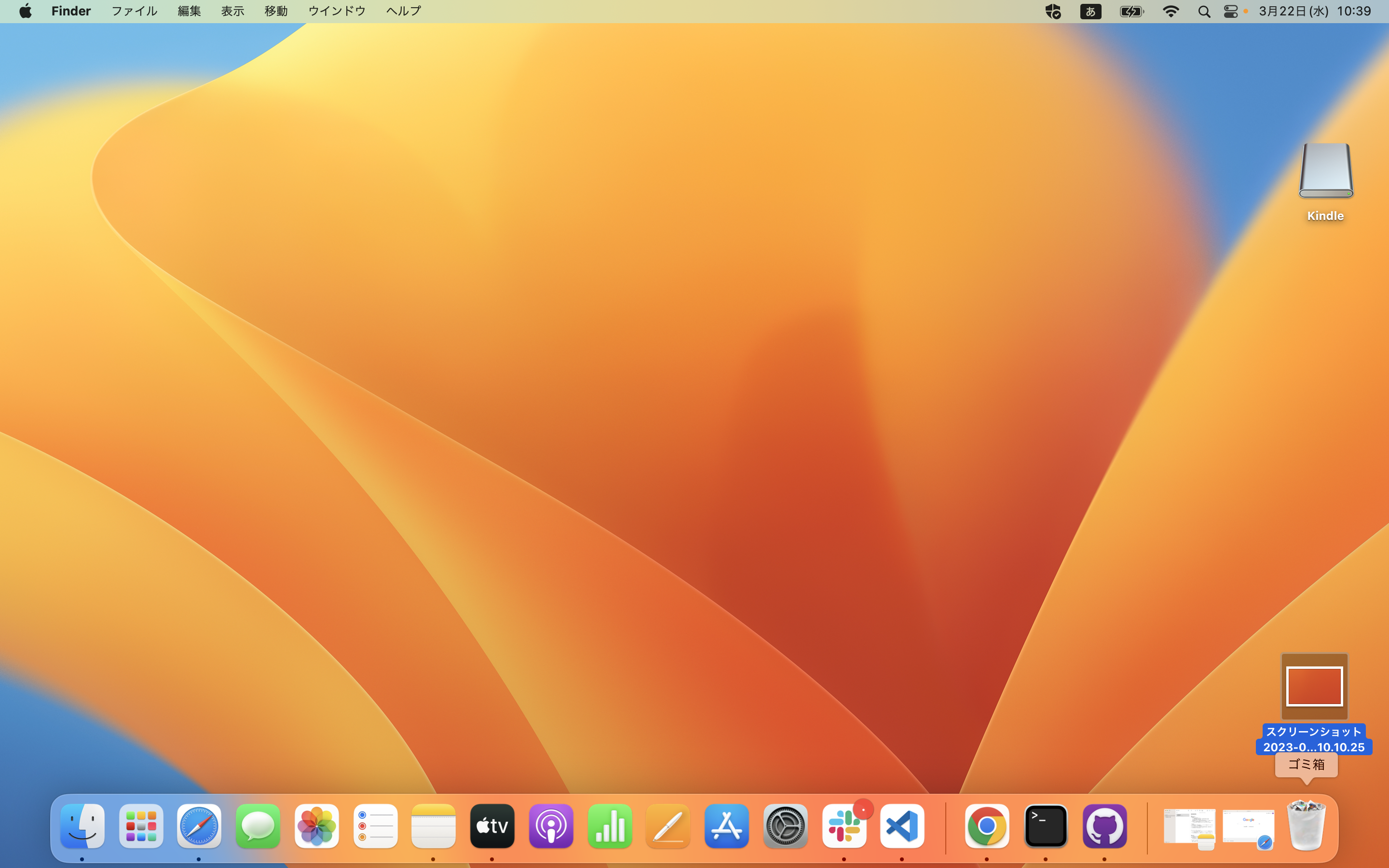The height and width of the screenshot is (868, 1389).
Task: Click the security shield menu bar icon
Action: tap(1053, 11)
